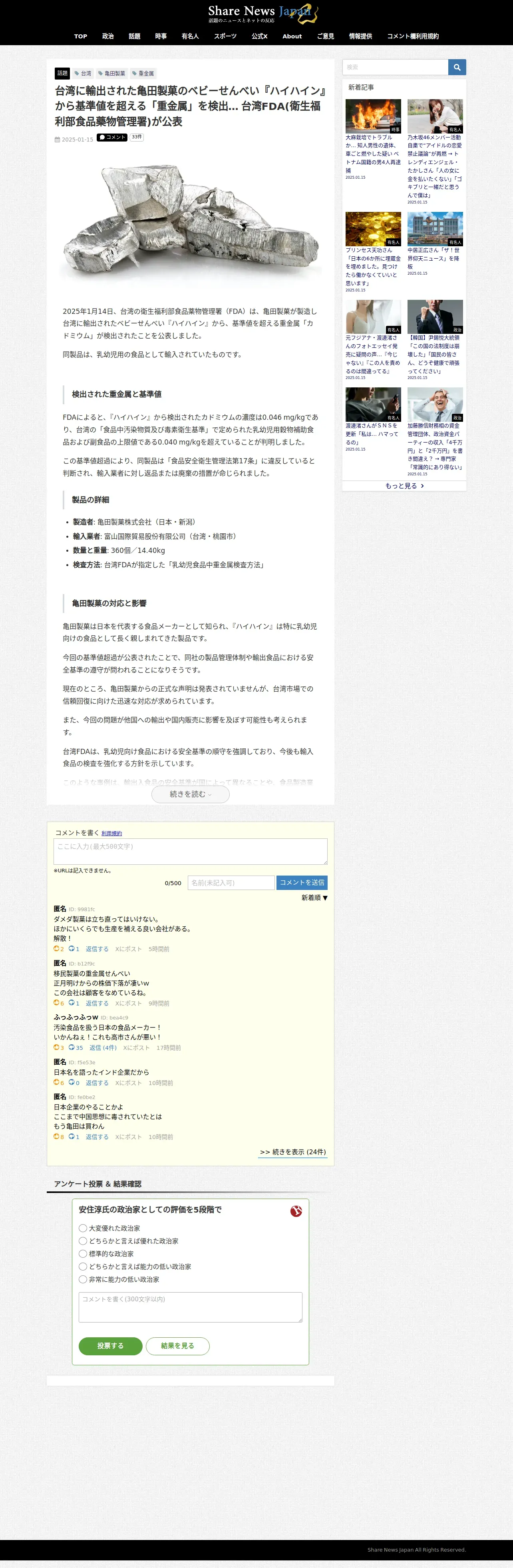Screen dimensions: 513x1568
Task: Select 標準的な政治家 radio option
Action: coord(83,1253)
